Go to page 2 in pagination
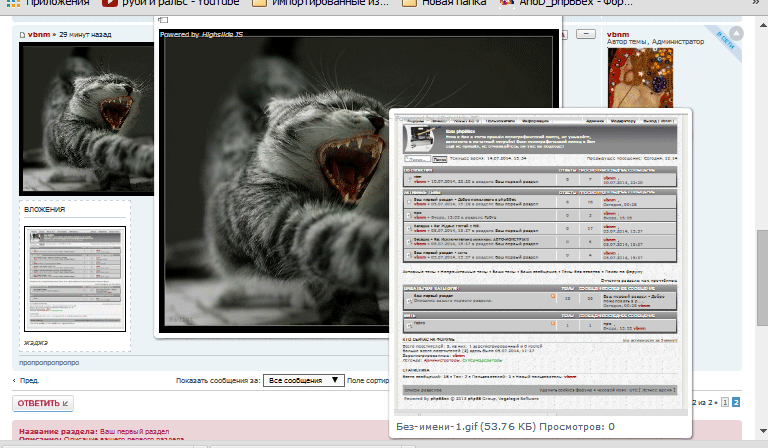The image size is (768, 448). [736, 401]
